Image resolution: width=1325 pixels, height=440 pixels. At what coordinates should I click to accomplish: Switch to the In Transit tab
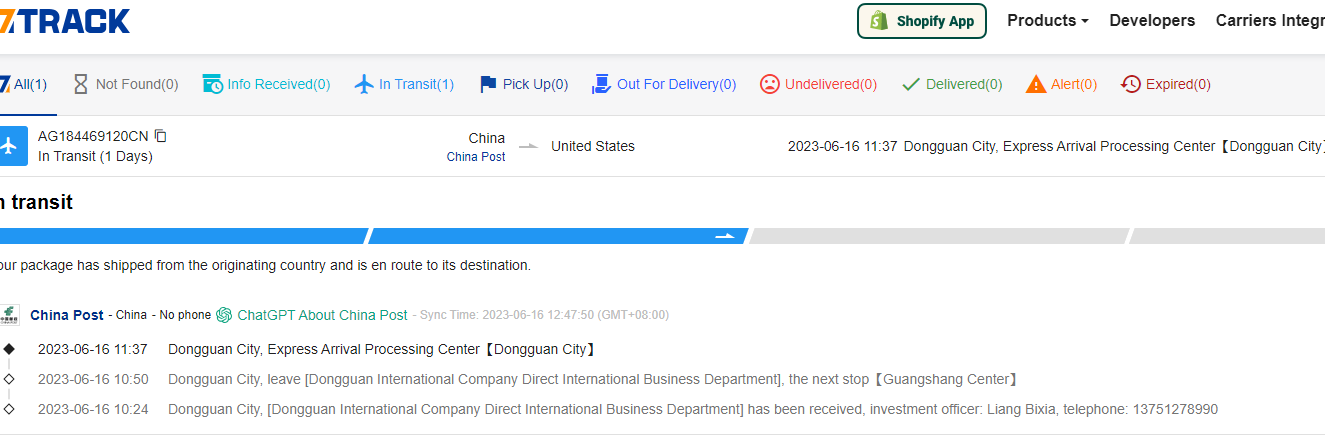[x=405, y=84]
